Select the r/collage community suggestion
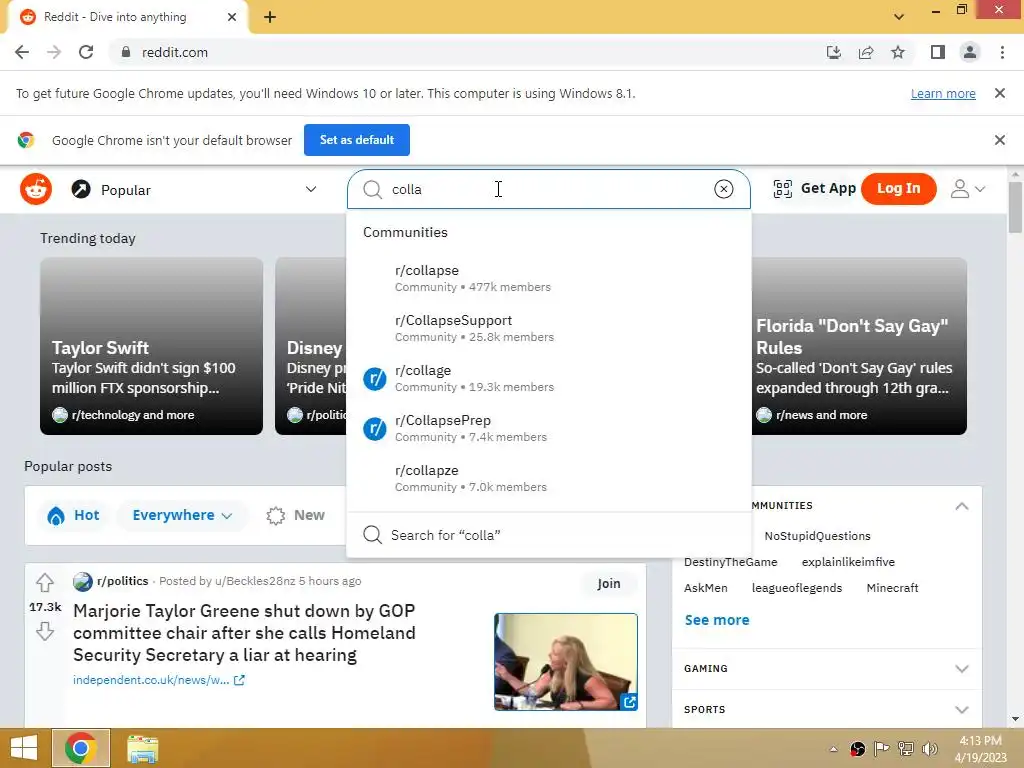This screenshot has height=768, width=1024. 549,378
